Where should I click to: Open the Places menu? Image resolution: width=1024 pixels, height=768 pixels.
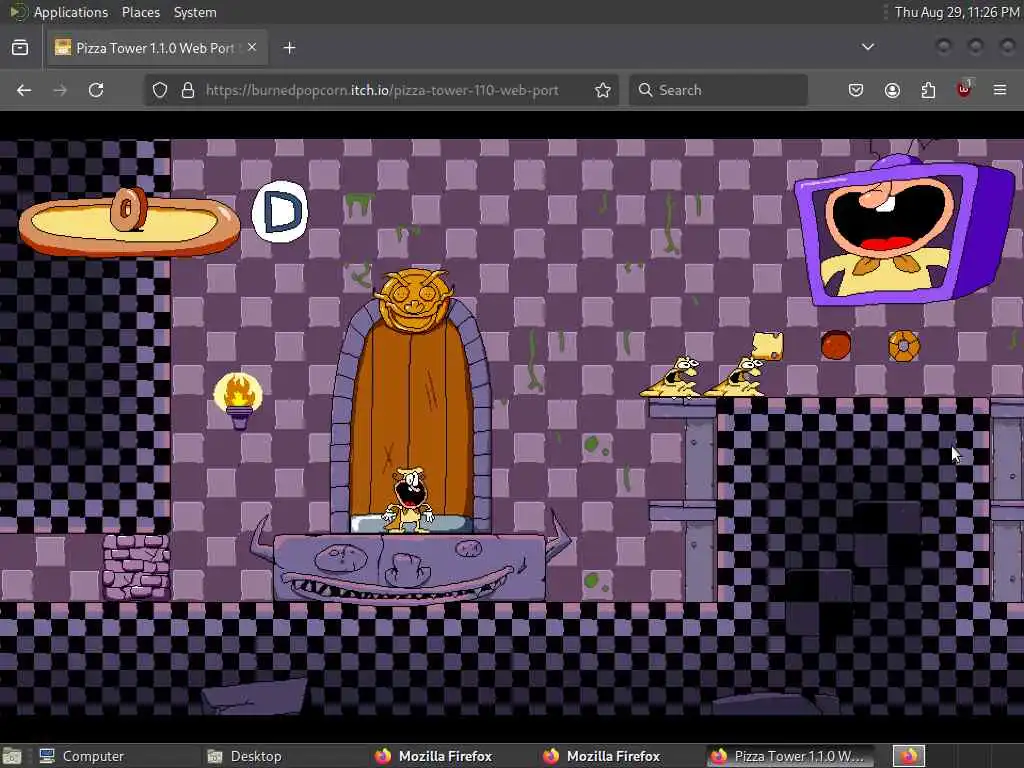pos(140,12)
